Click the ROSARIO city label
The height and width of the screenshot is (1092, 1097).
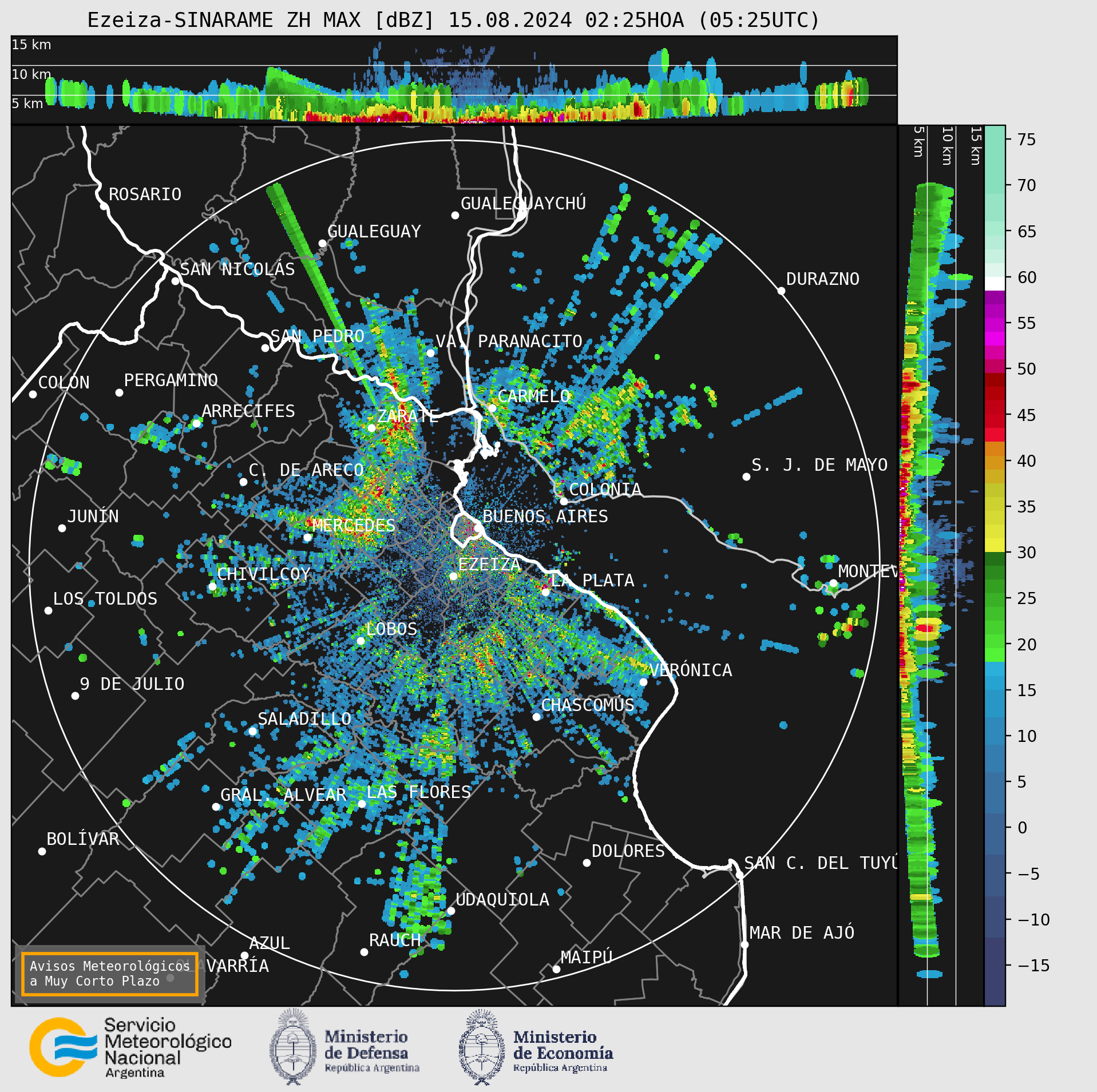[x=145, y=194]
